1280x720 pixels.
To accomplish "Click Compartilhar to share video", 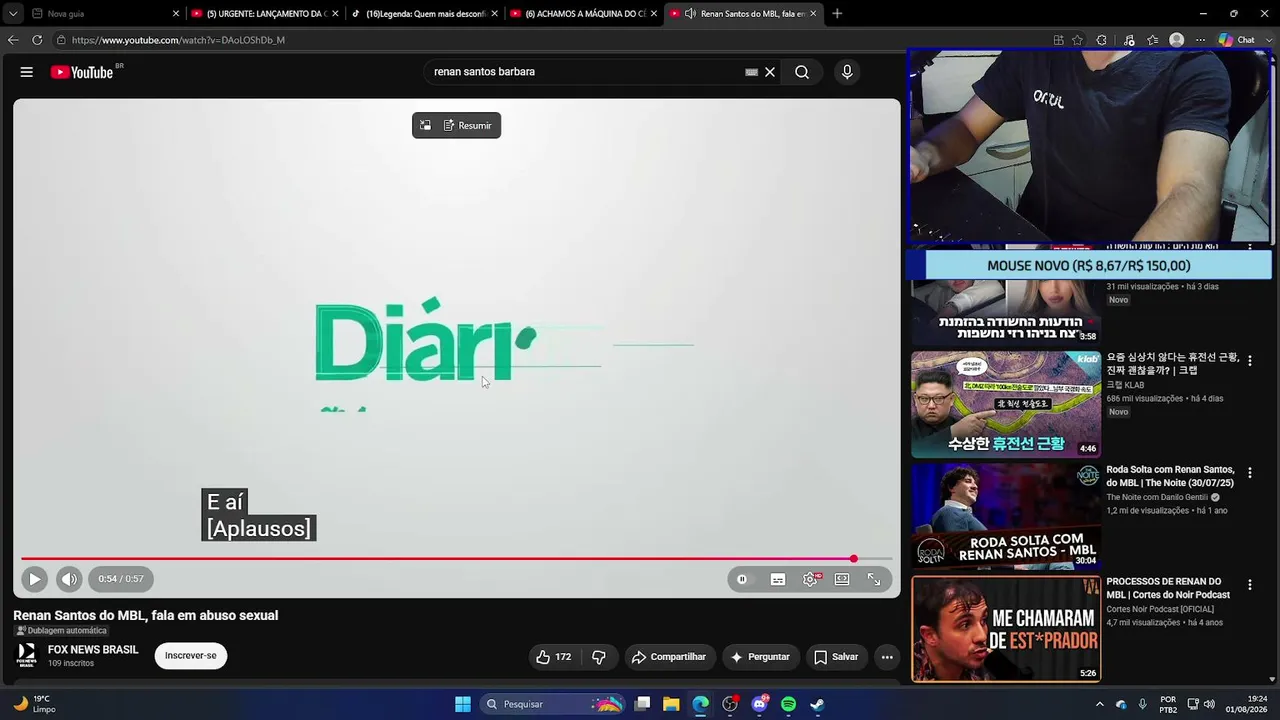I will (669, 657).
